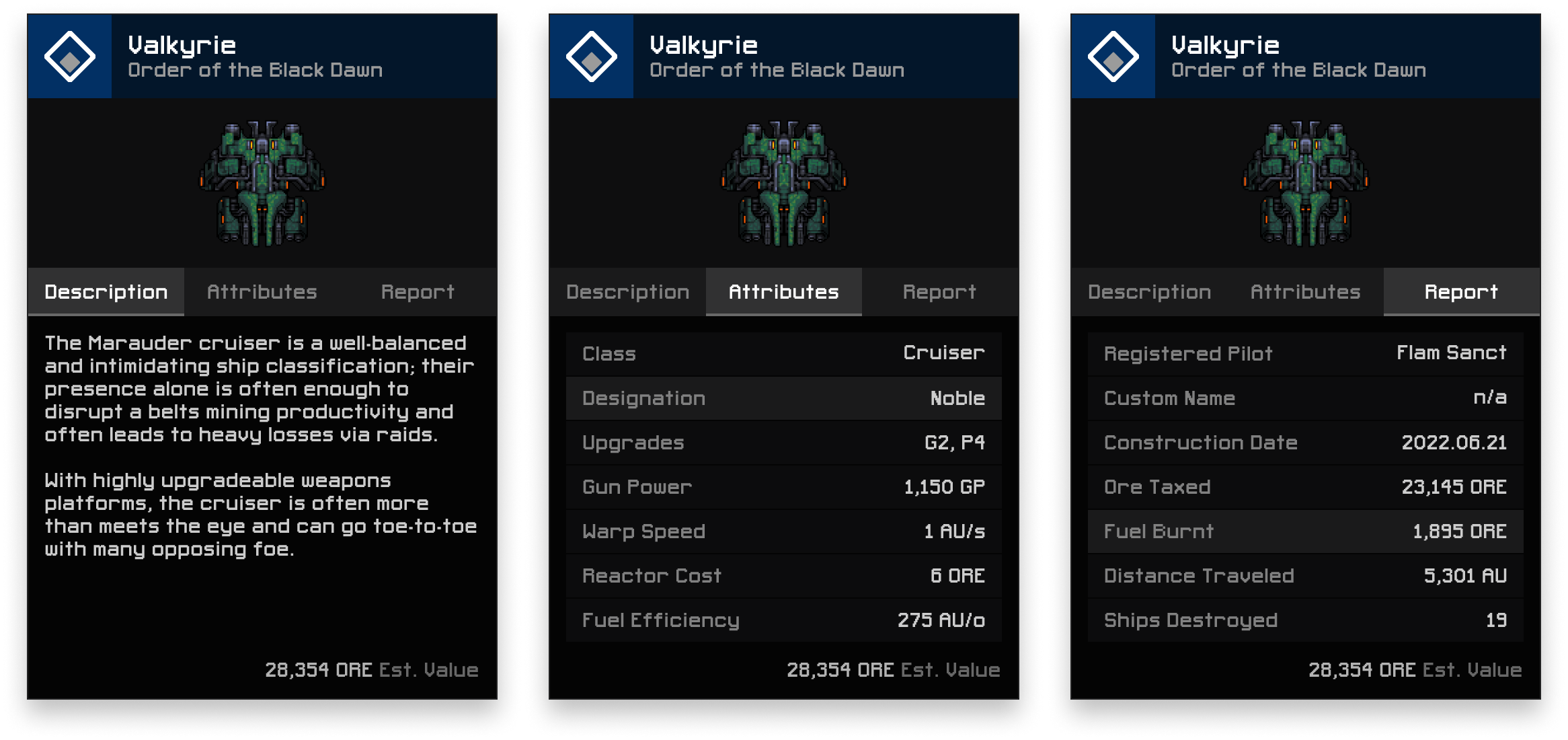Select the Designation Noble row

pos(784,398)
